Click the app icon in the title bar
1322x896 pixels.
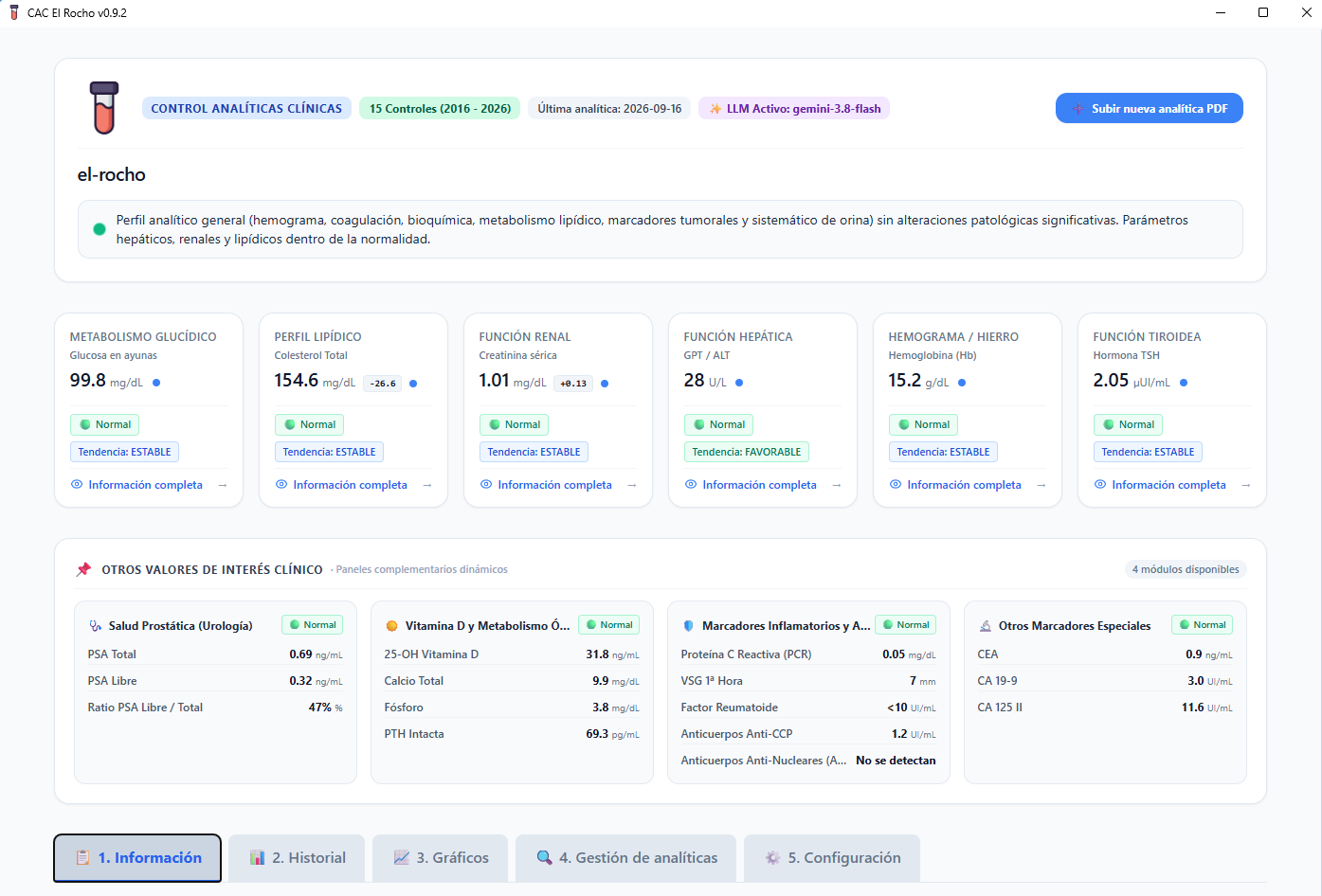click(13, 12)
